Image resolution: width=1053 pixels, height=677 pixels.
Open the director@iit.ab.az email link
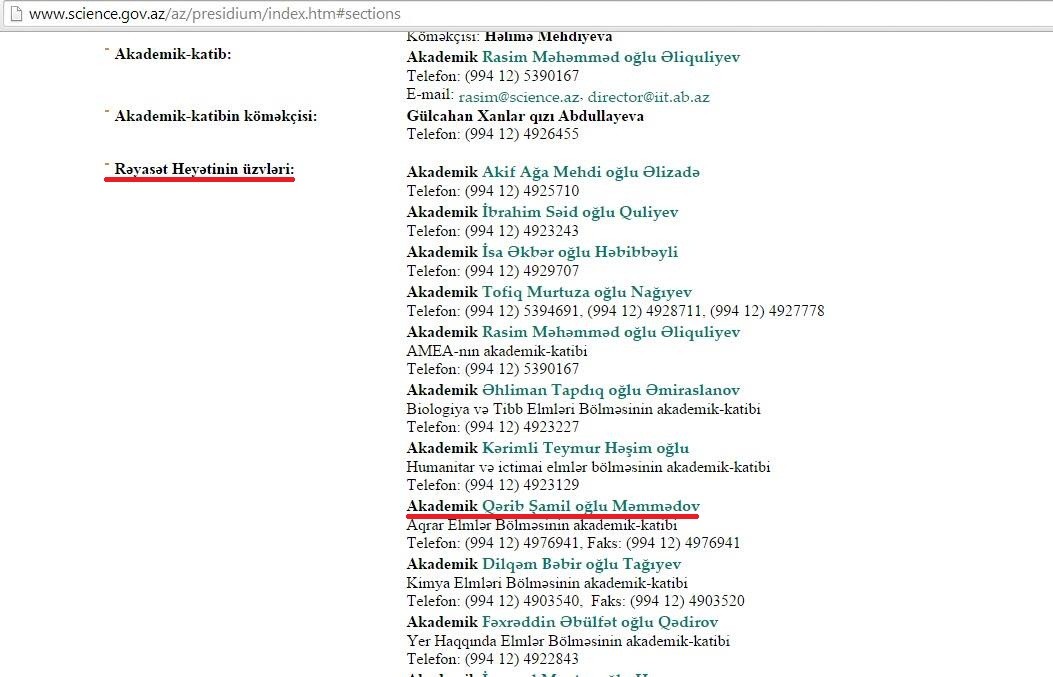point(648,97)
